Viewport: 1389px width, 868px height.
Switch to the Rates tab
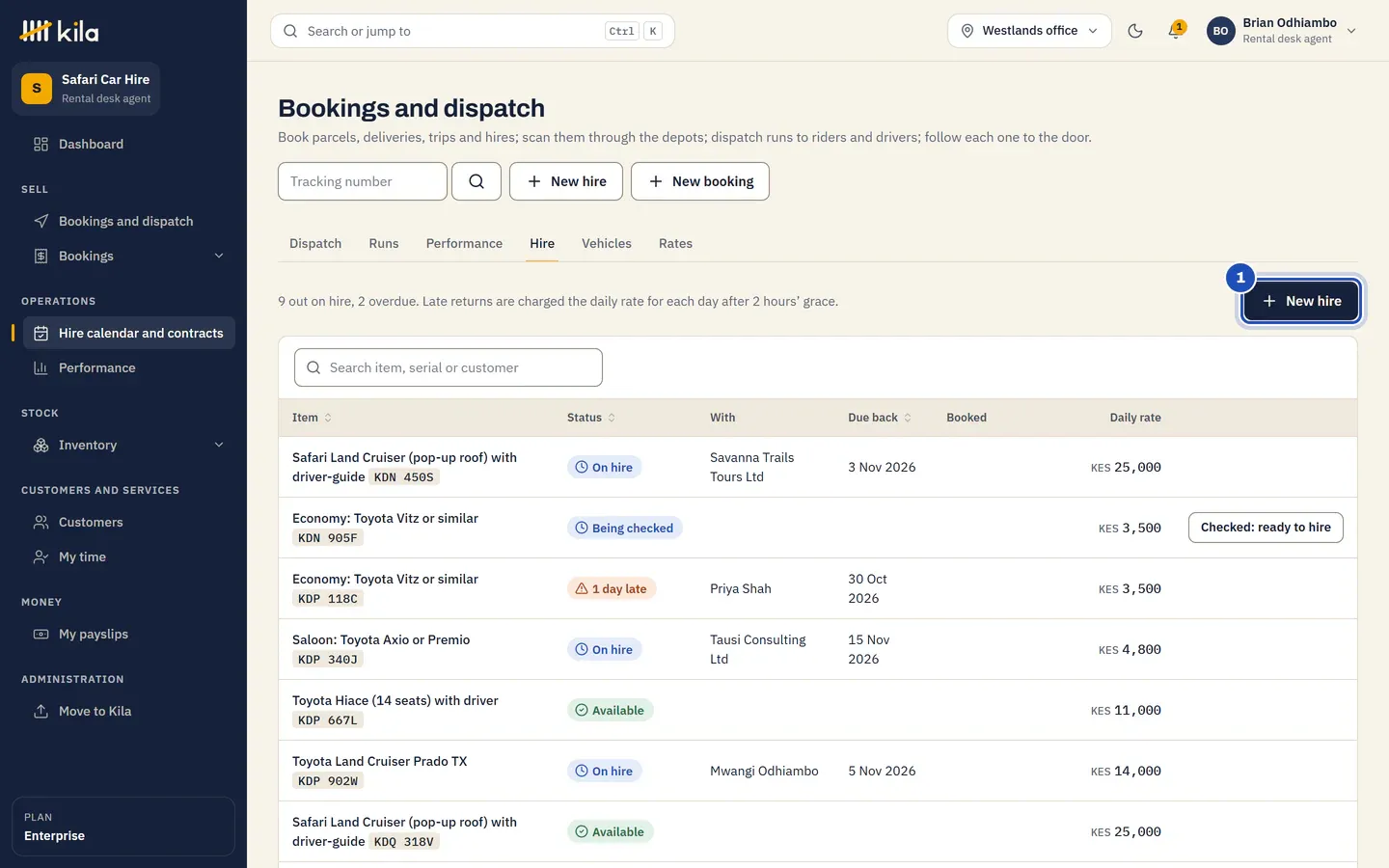click(675, 243)
